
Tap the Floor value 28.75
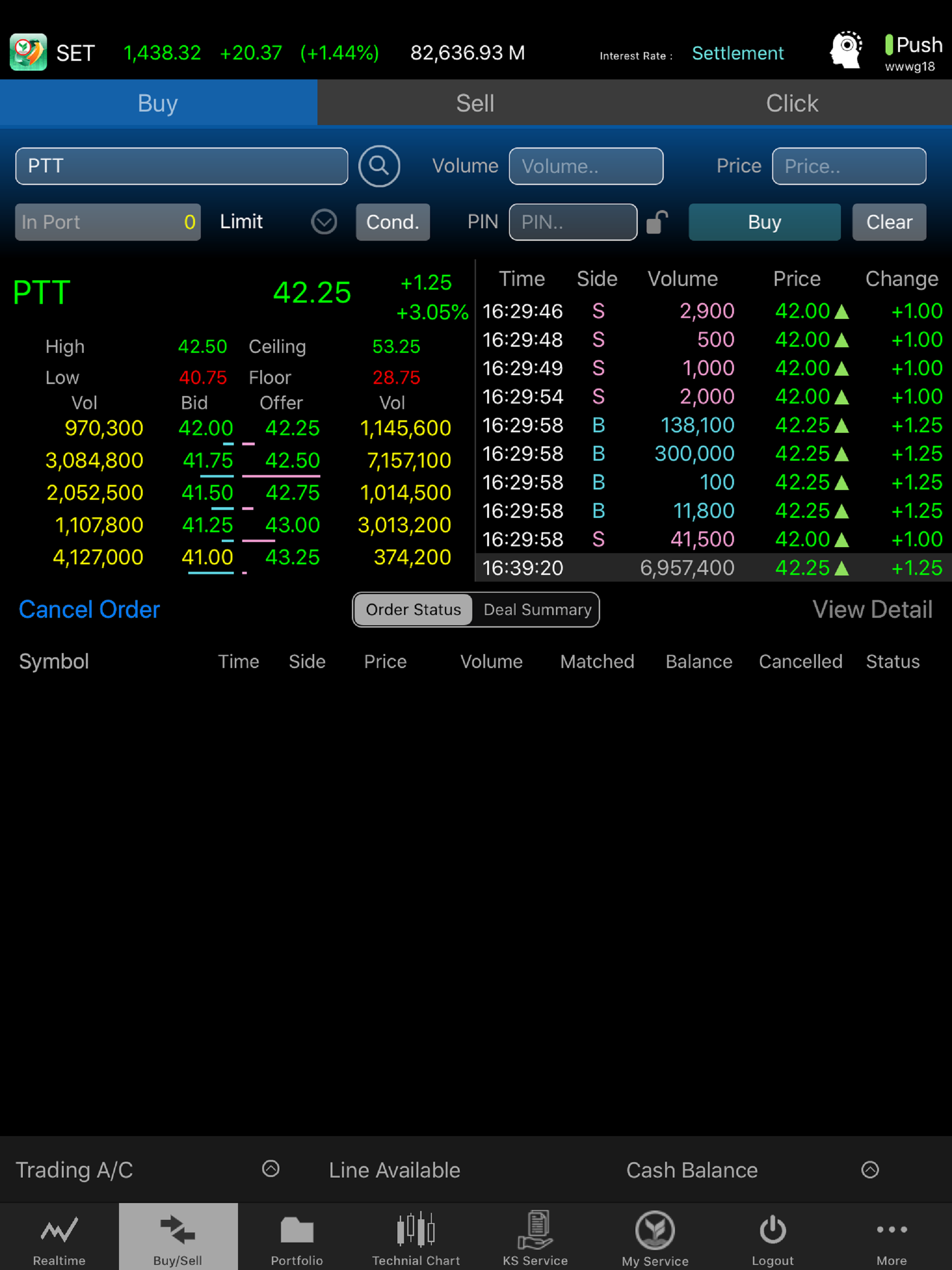396,377
